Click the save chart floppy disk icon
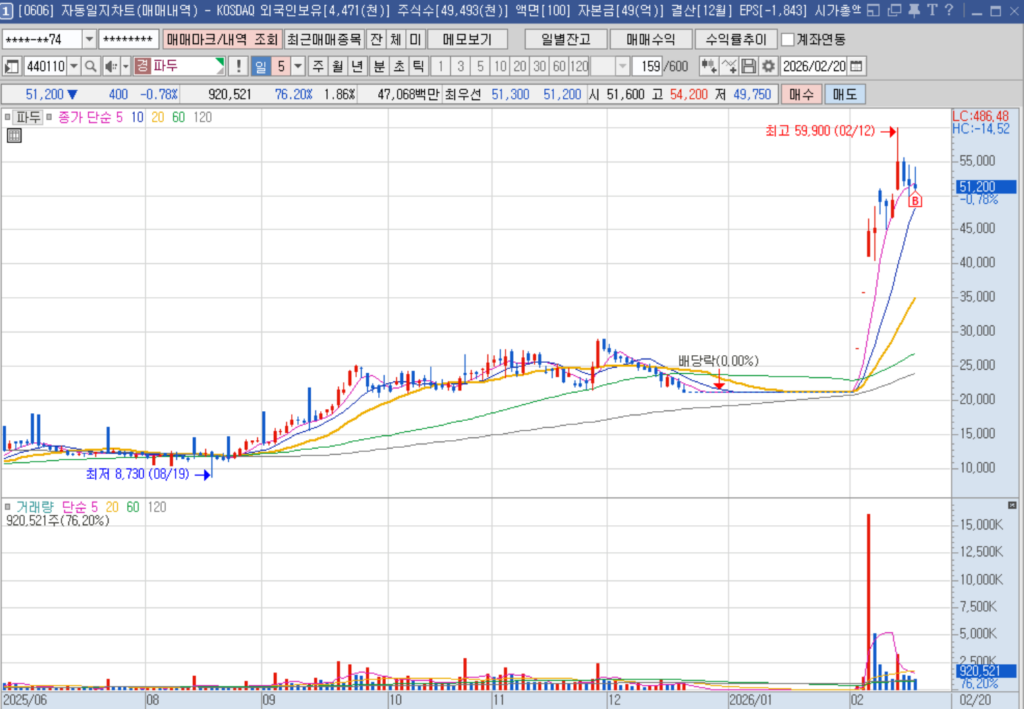 tap(749, 66)
